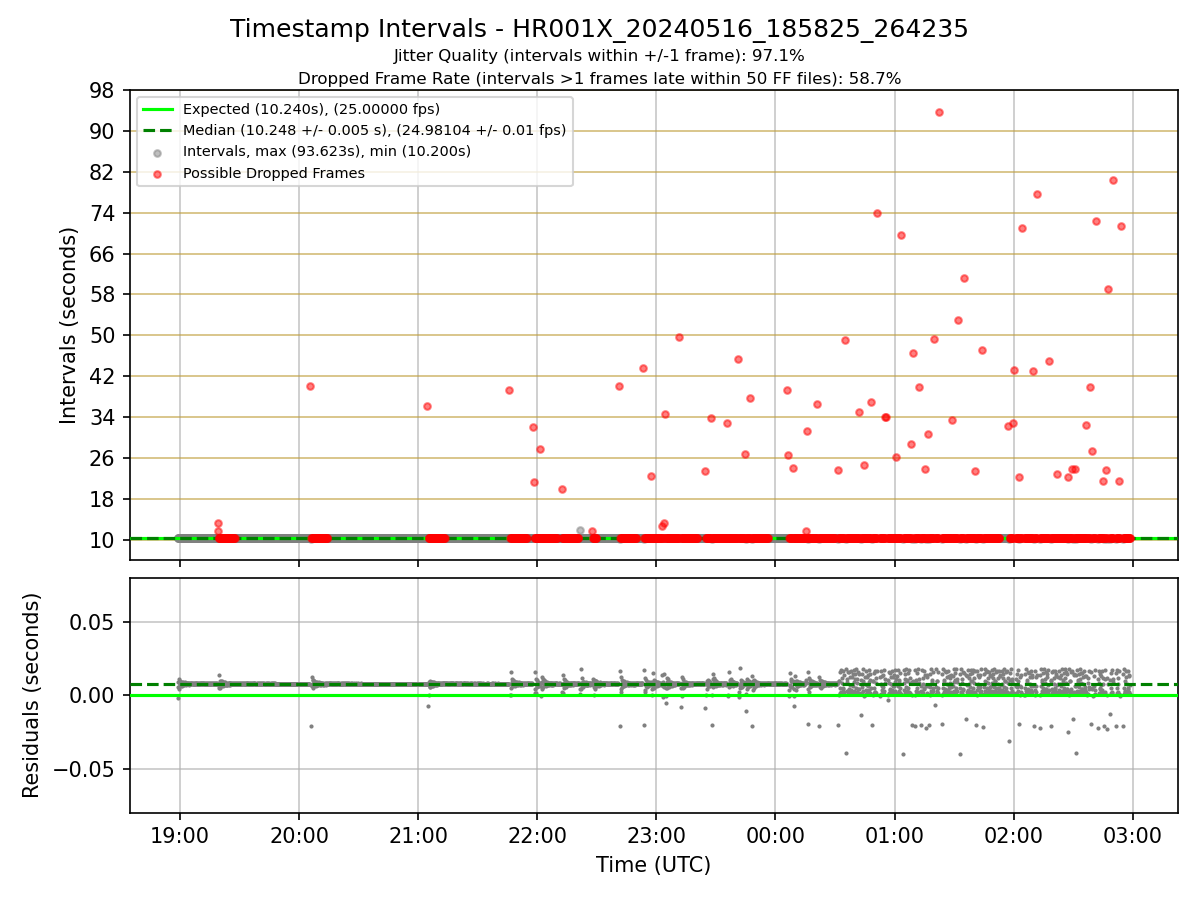Viewport: 1200px width, 900px height.
Task: Click the red point near 02:50 at 80 seconds
Action: tap(1113, 180)
